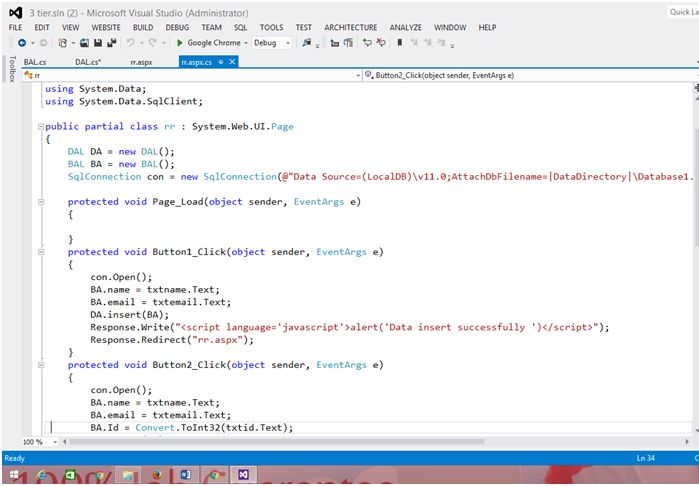Click the Quick Launch search box
Screen dimensions: 699x486
(x=683, y=12)
